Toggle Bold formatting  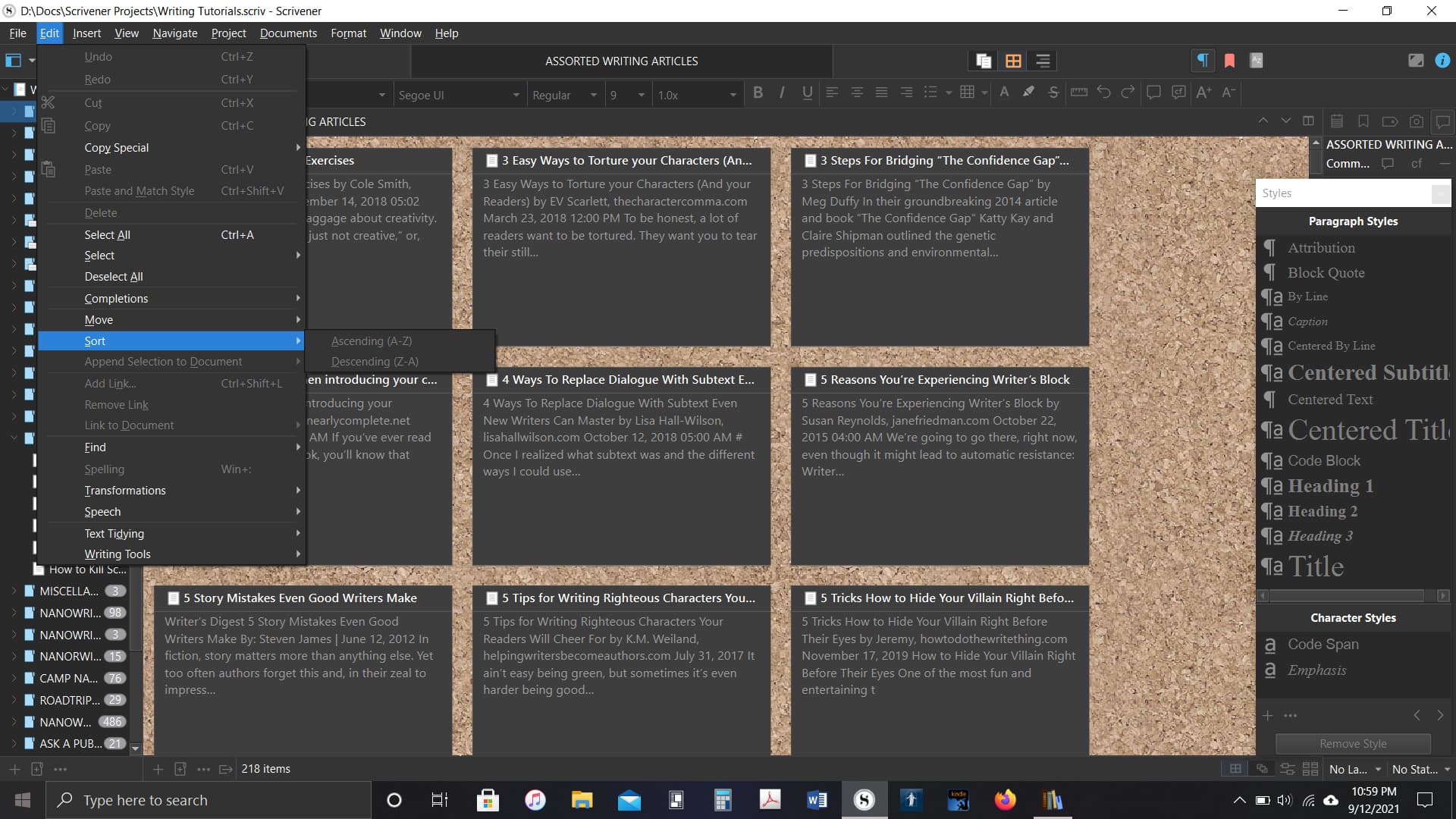(758, 93)
